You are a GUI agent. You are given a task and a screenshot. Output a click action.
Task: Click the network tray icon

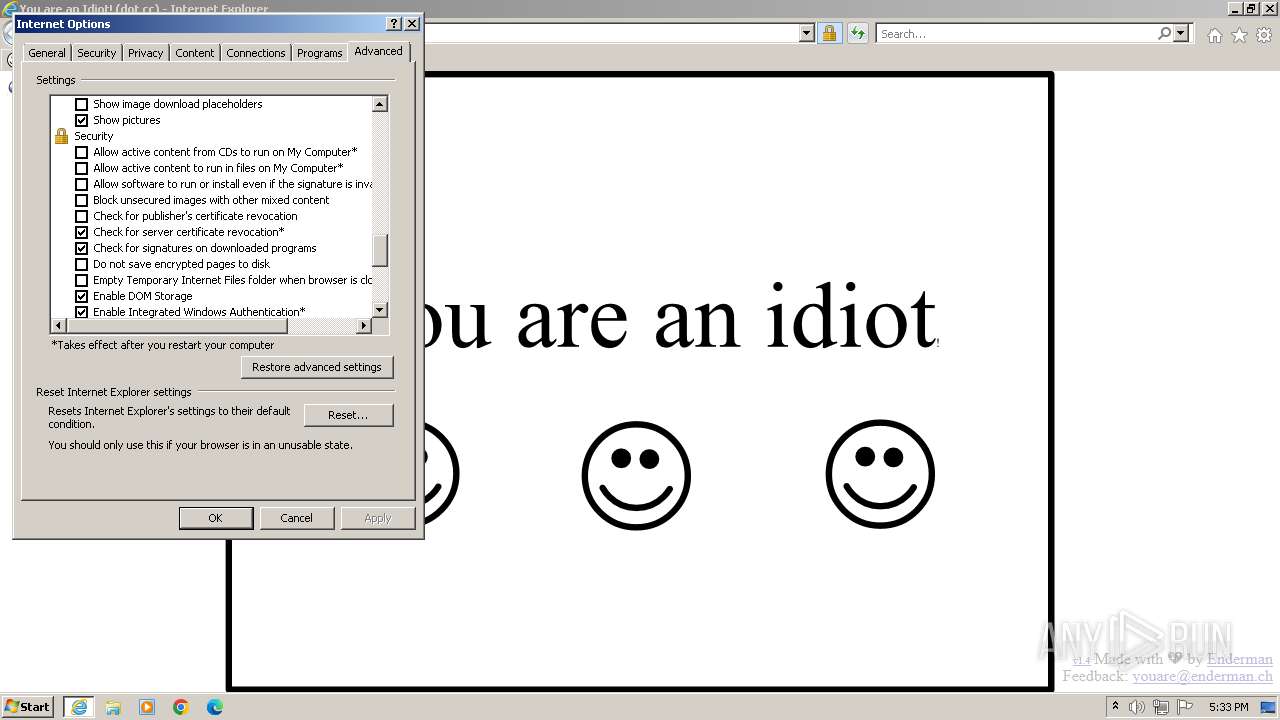(x=1161, y=707)
